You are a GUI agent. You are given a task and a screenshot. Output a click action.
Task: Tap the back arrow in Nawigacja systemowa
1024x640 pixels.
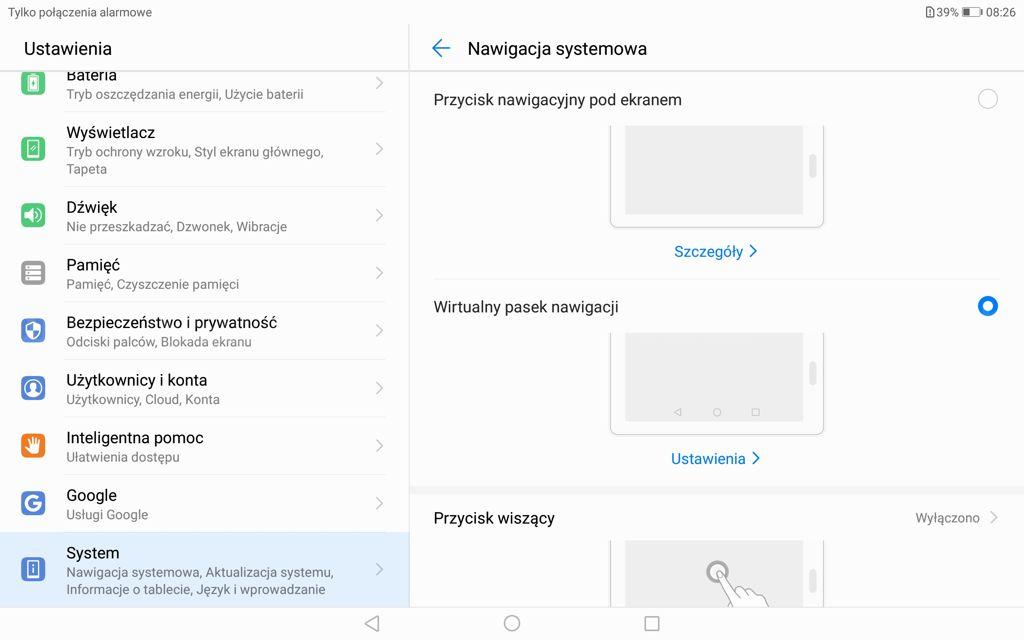(441, 48)
